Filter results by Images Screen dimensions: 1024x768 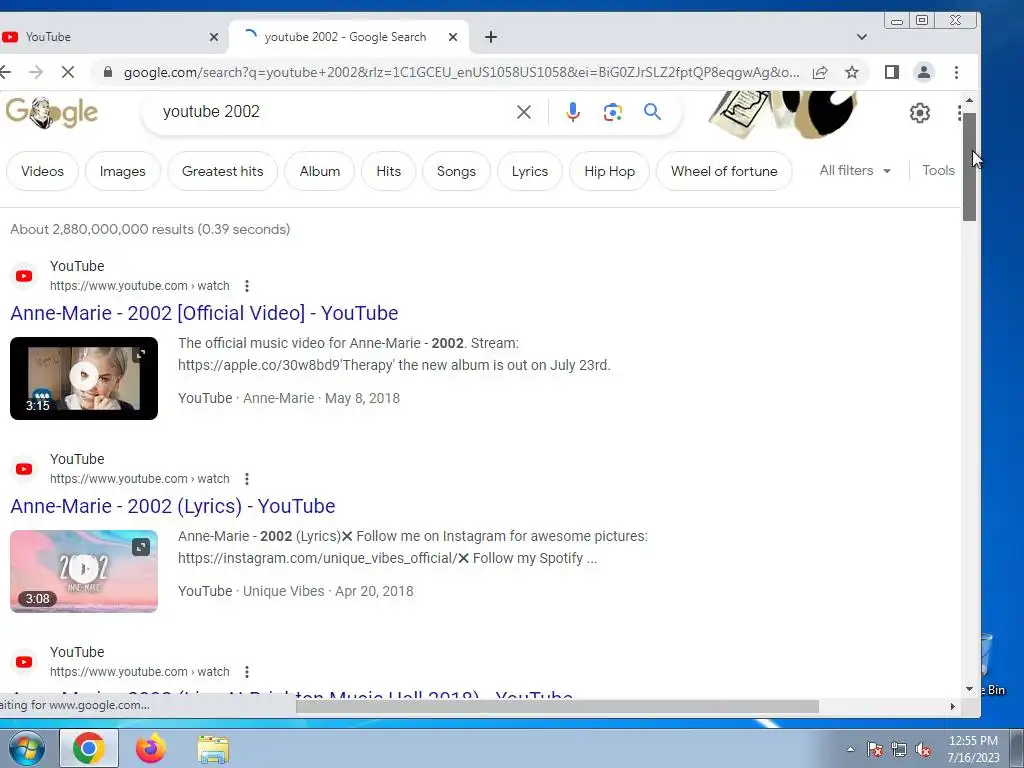pyautogui.click(x=123, y=171)
